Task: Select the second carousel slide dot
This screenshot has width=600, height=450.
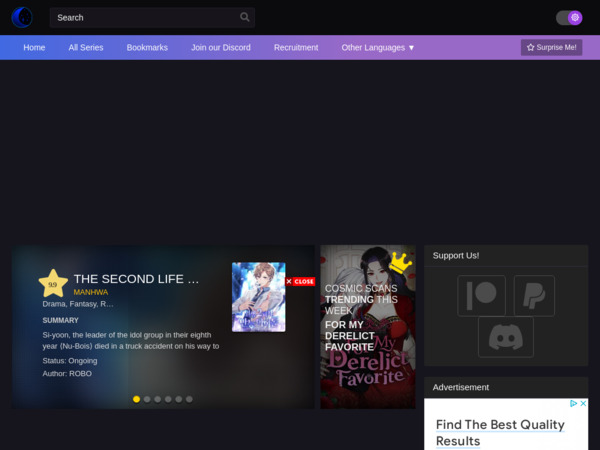Action: click(x=147, y=399)
